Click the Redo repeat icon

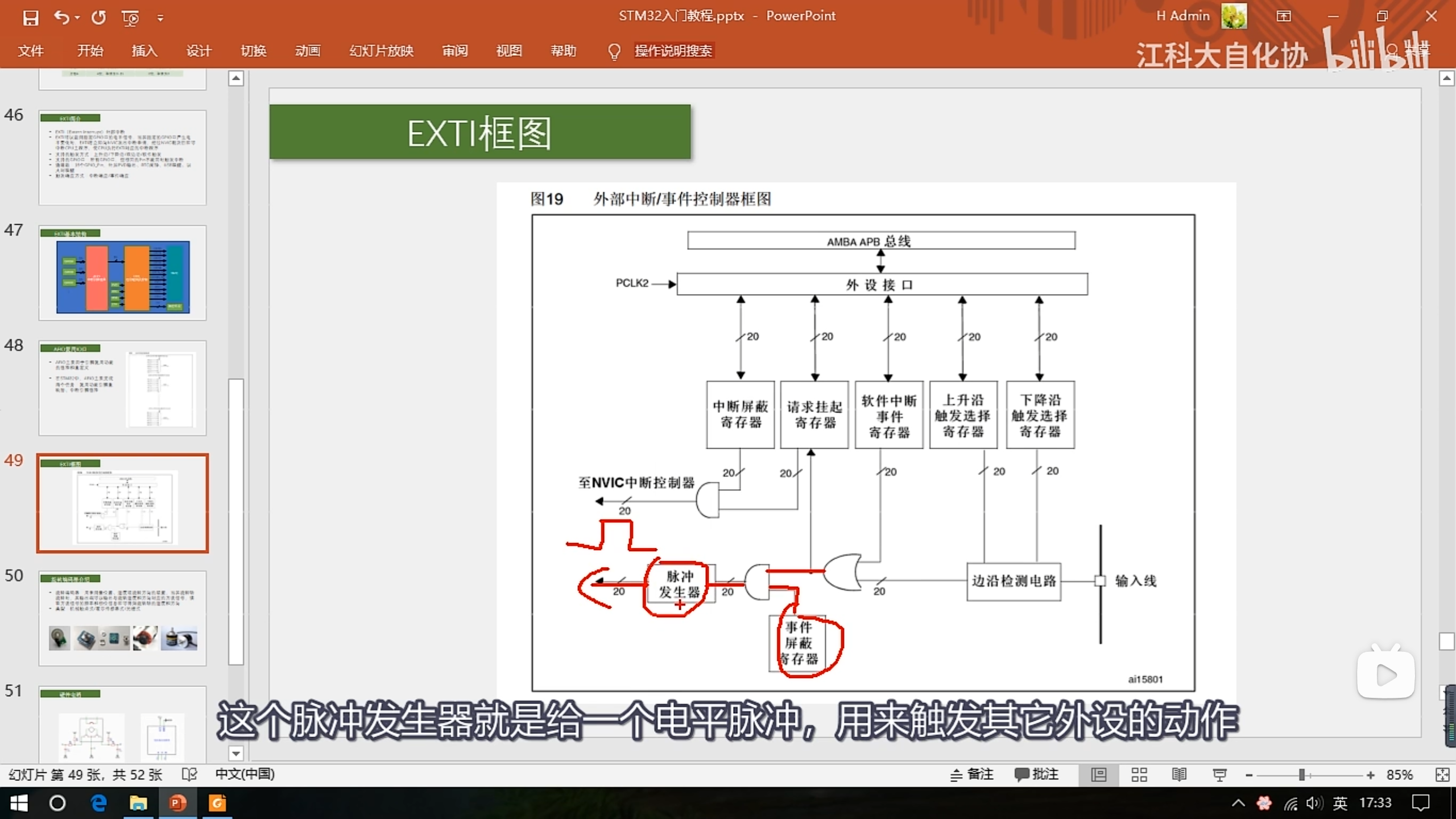pos(98,18)
